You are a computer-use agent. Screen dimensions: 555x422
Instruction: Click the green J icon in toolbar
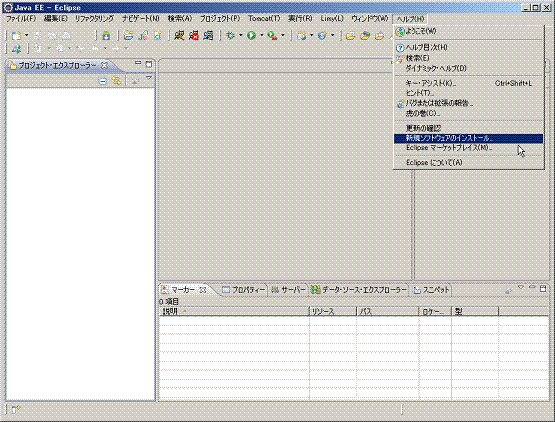[143, 35]
